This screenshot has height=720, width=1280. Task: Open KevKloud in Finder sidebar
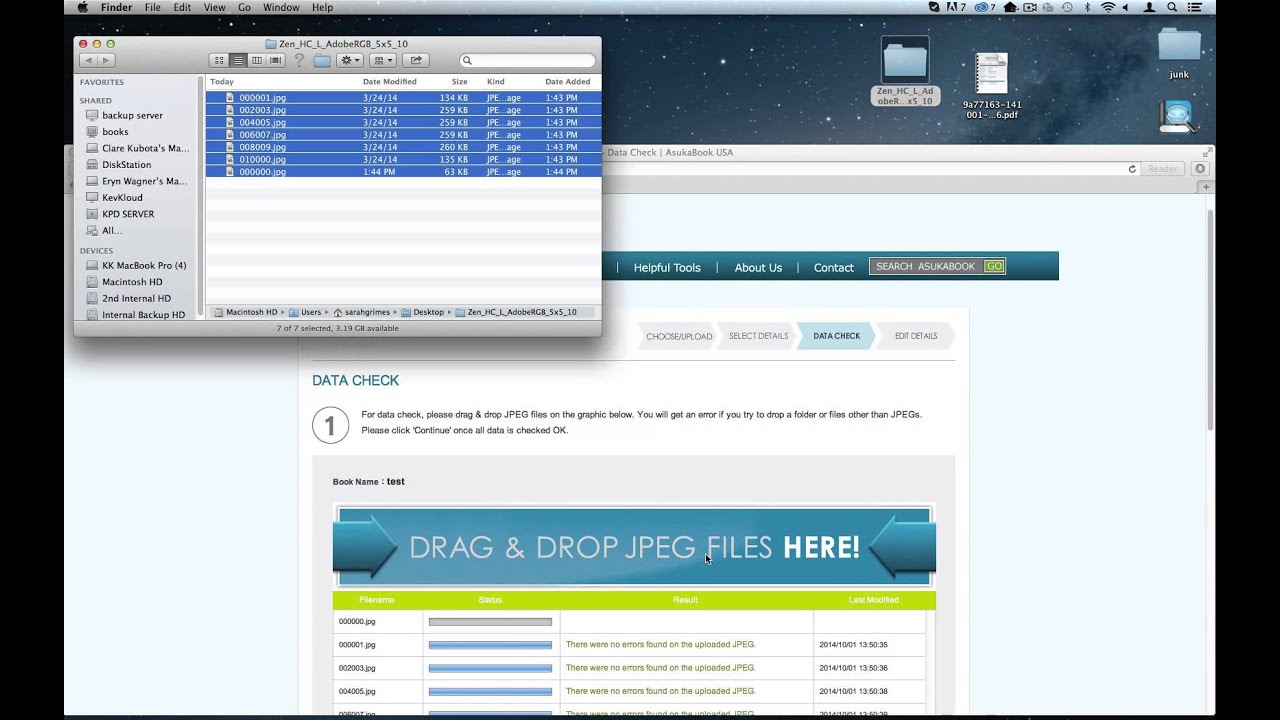pos(122,198)
